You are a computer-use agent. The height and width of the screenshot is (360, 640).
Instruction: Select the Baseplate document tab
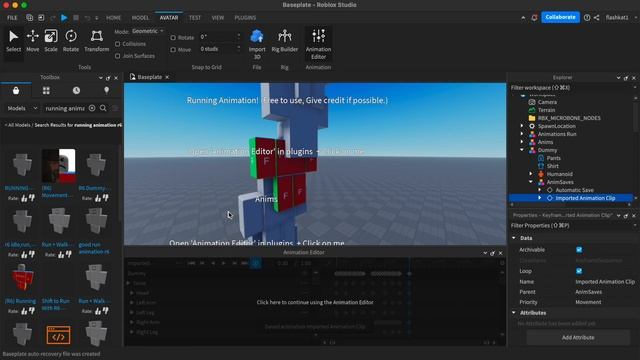pyautogui.click(x=149, y=77)
